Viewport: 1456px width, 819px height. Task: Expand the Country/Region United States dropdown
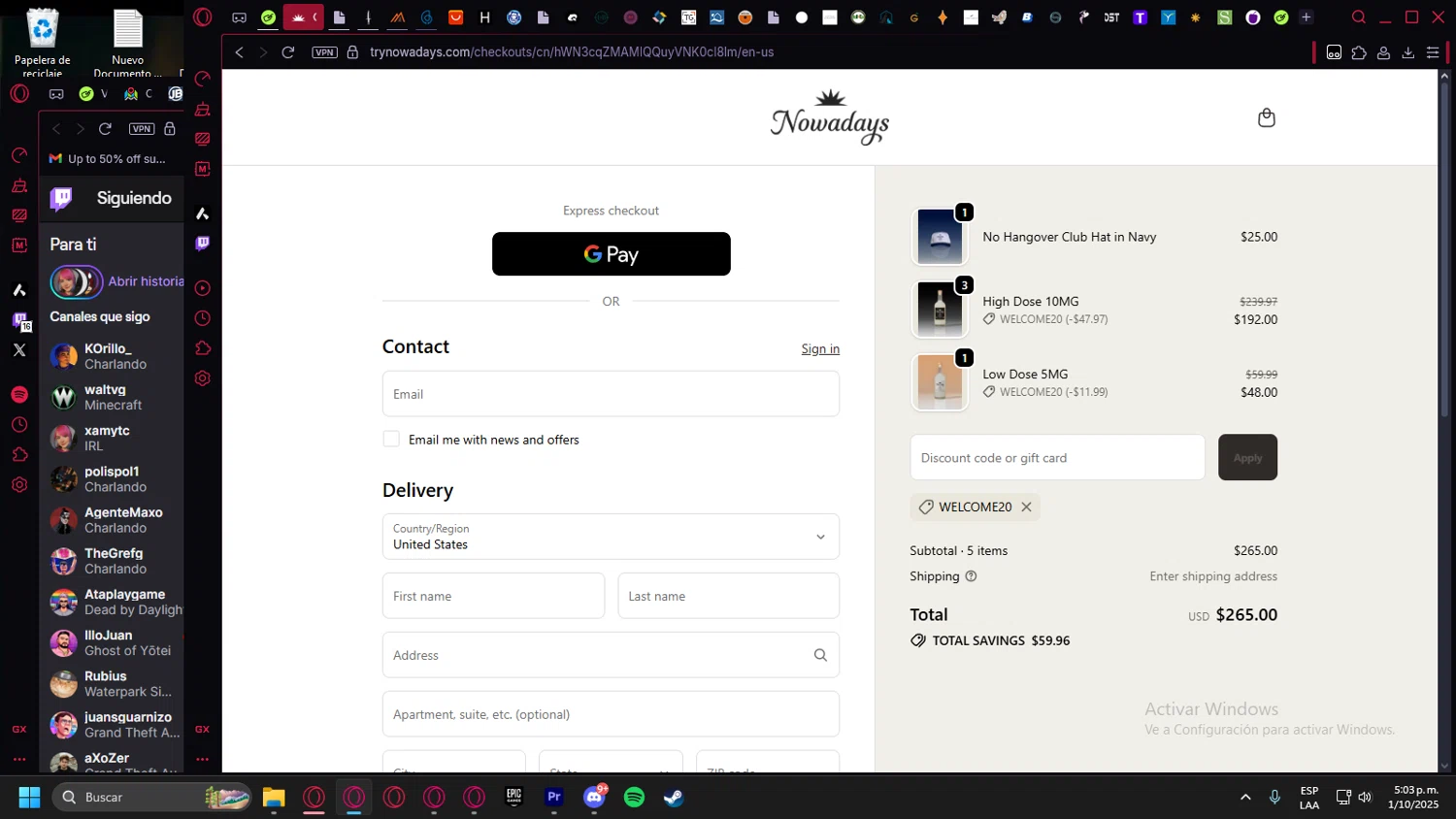pyautogui.click(x=611, y=537)
